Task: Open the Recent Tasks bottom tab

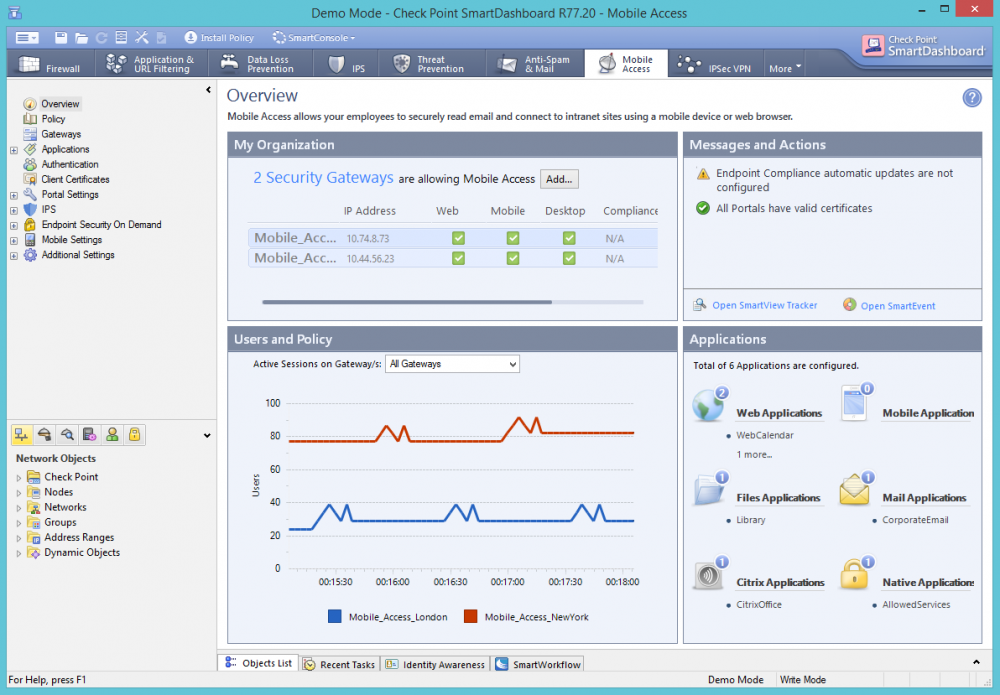Action: (340, 664)
